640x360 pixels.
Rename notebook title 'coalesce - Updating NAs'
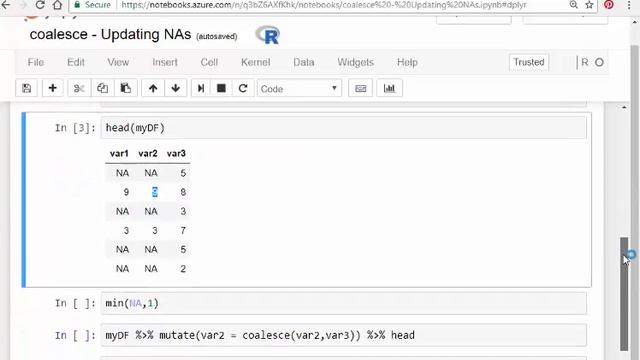[x=110, y=34]
